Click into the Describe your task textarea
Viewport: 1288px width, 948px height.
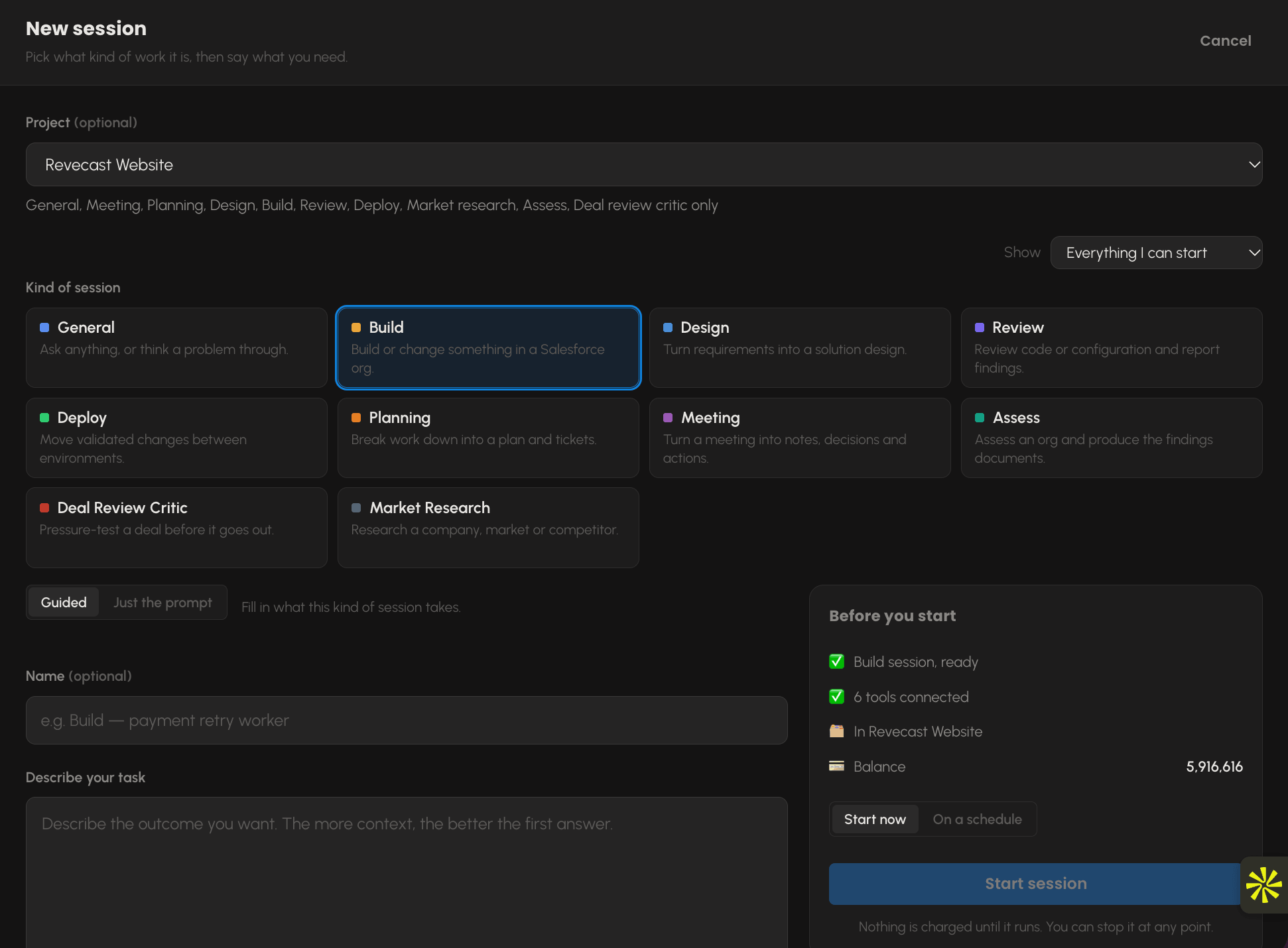pos(407,872)
